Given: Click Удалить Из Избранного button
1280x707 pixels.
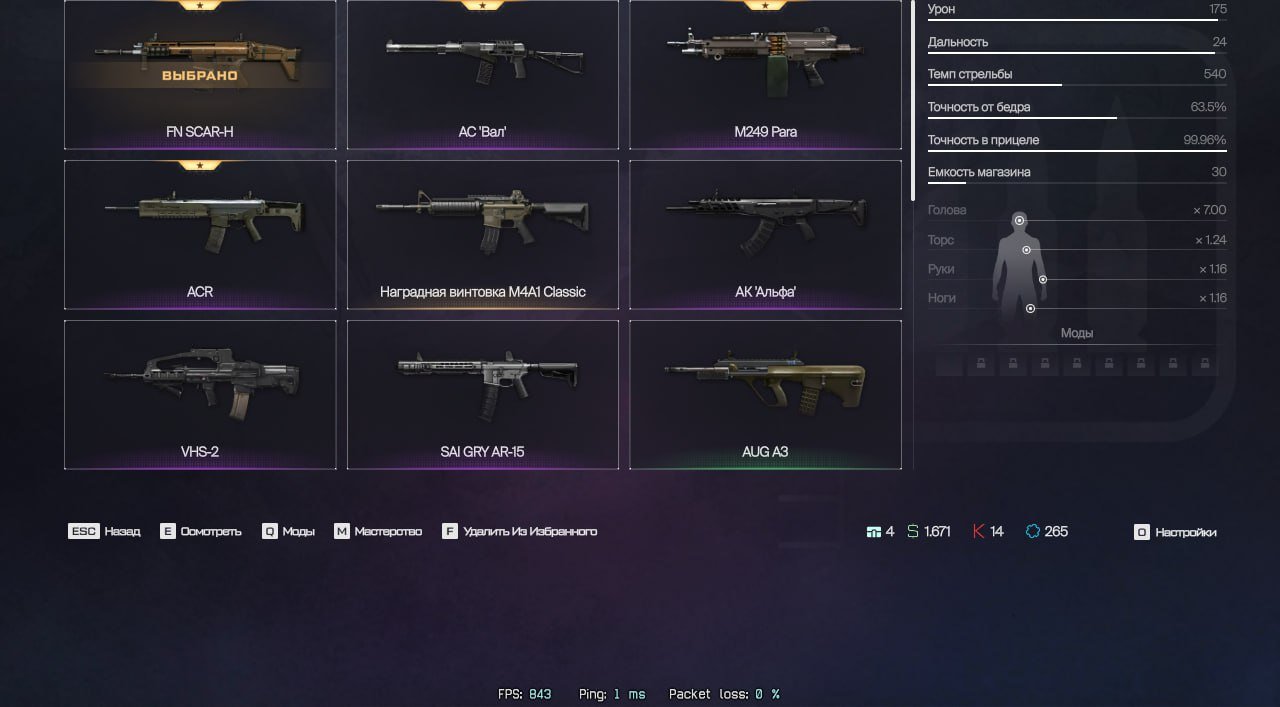Looking at the screenshot, I should tap(520, 531).
